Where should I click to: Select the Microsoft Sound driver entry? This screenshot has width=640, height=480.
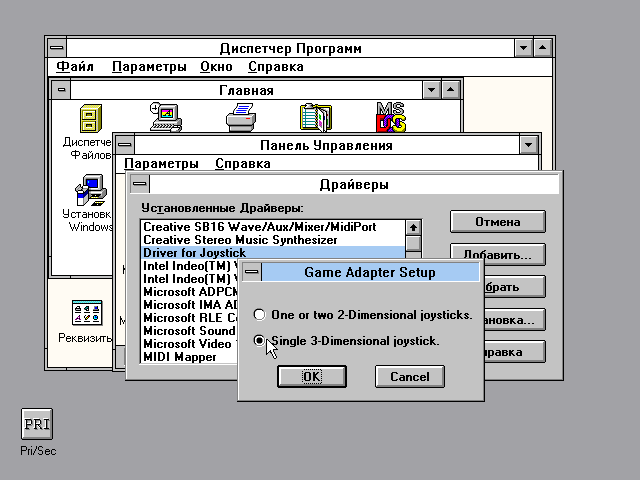(x=189, y=331)
